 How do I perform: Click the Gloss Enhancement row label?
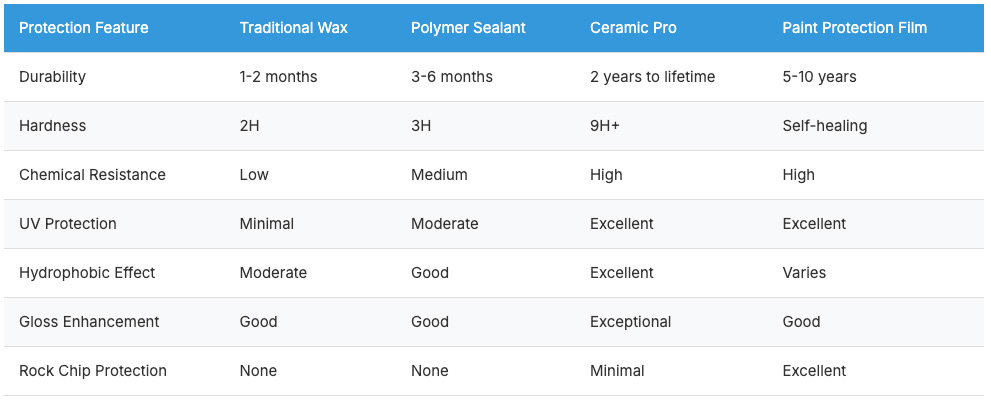(x=90, y=322)
